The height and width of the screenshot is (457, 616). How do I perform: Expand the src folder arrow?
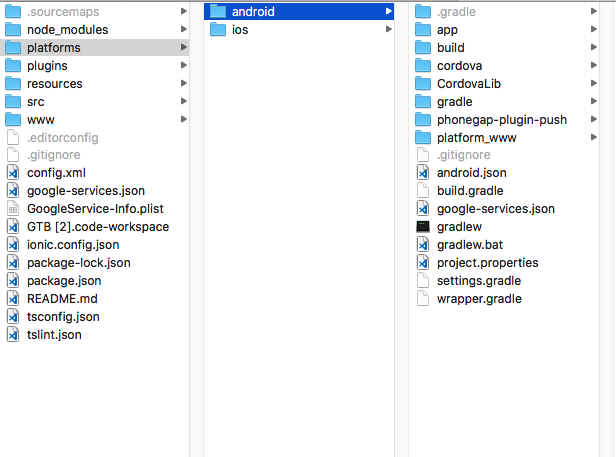click(x=183, y=101)
